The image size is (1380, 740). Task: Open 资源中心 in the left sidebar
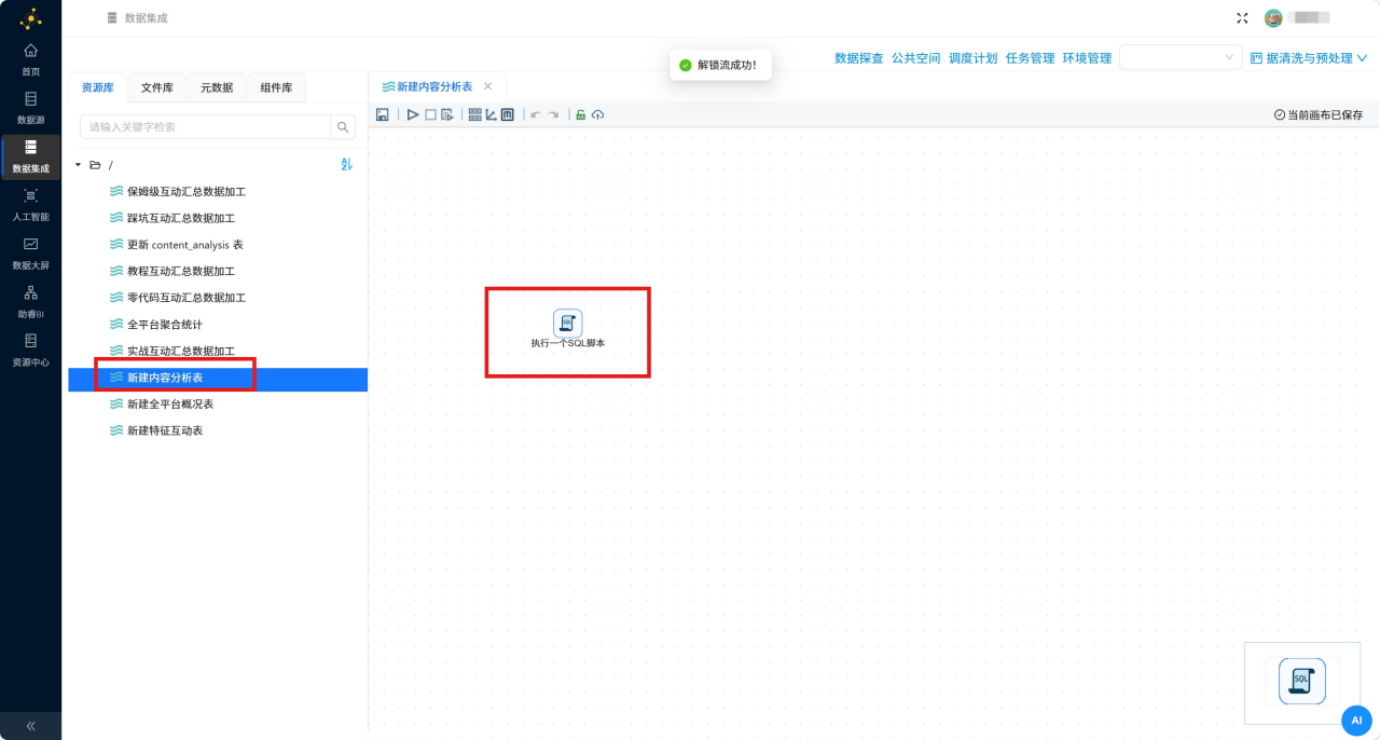coord(31,350)
